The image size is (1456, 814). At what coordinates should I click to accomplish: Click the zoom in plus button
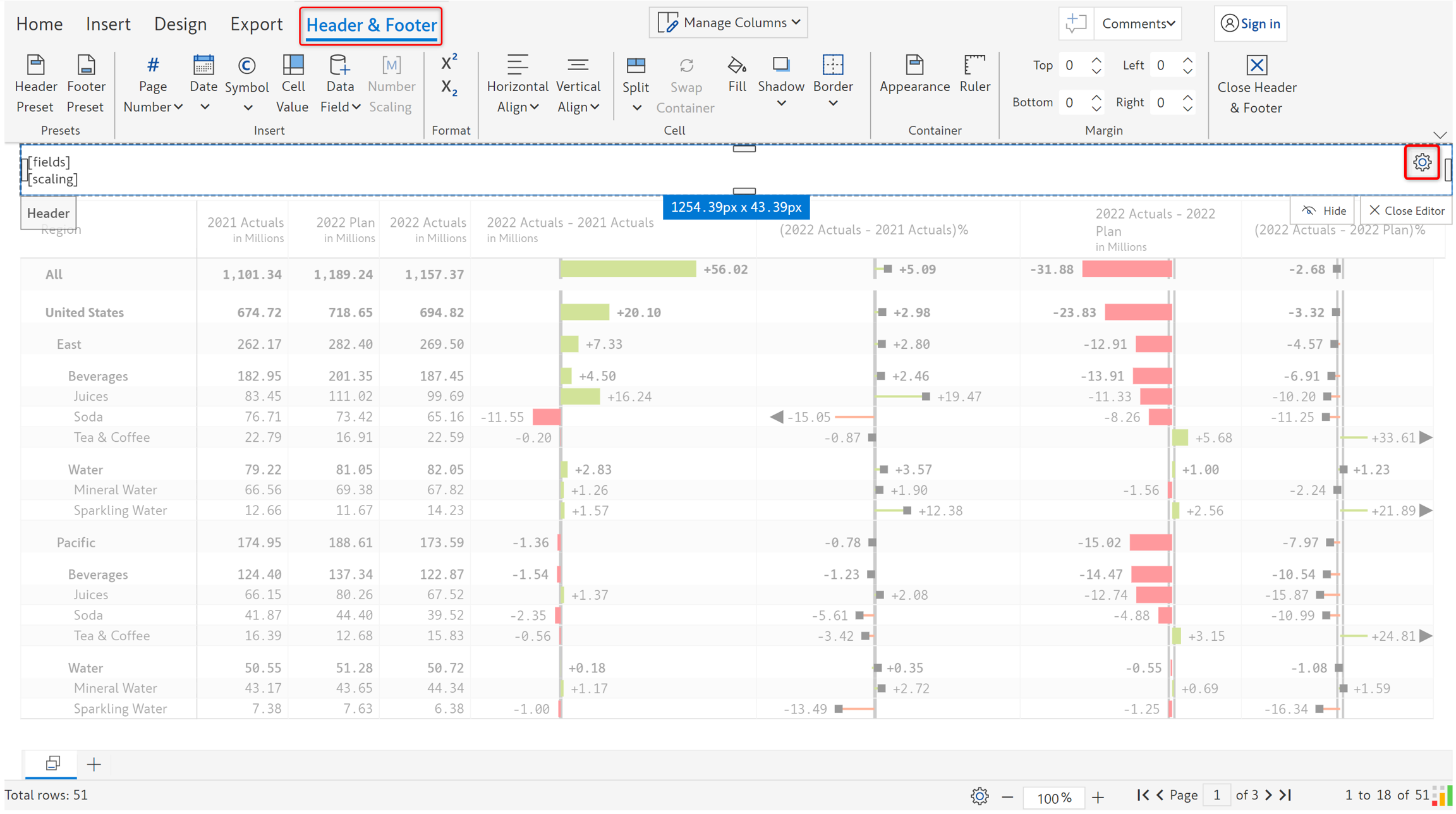pyautogui.click(x=1098, y=797)
